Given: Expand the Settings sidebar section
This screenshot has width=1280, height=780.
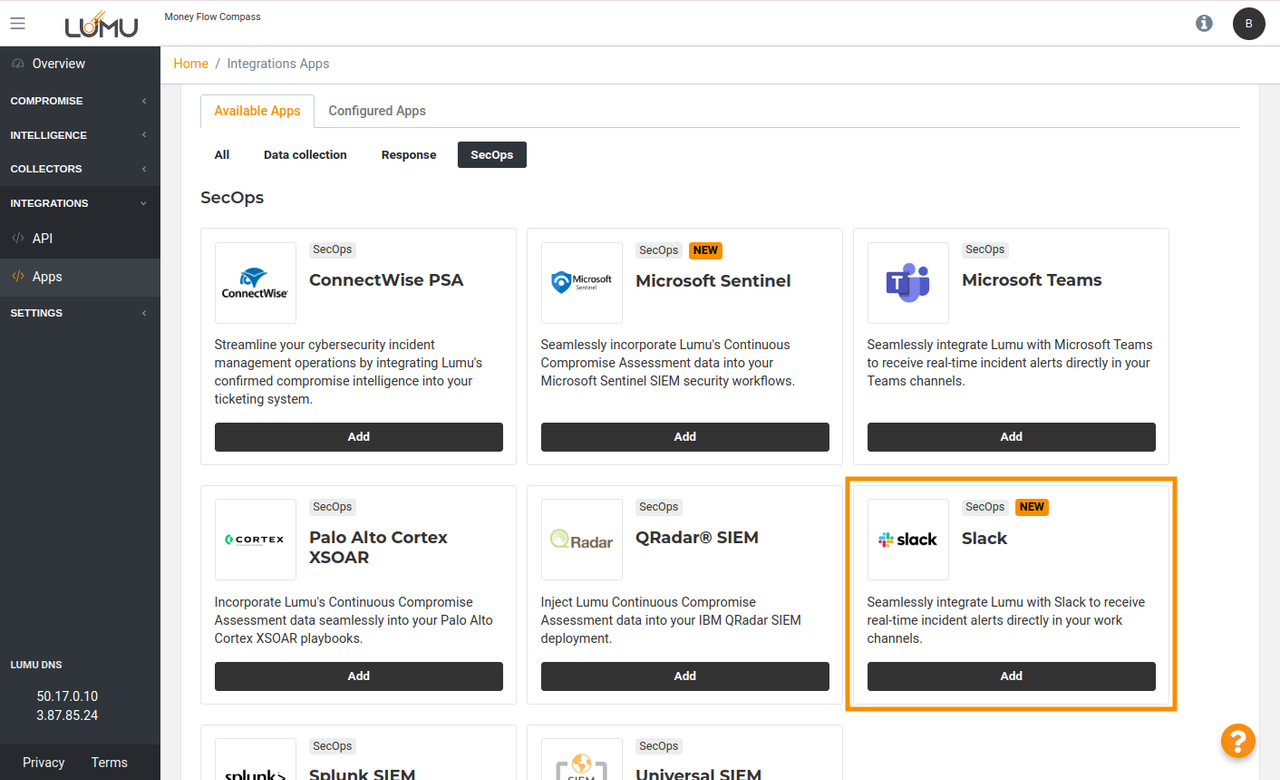Looking at the screenshot, I should [x=80, y=313].
